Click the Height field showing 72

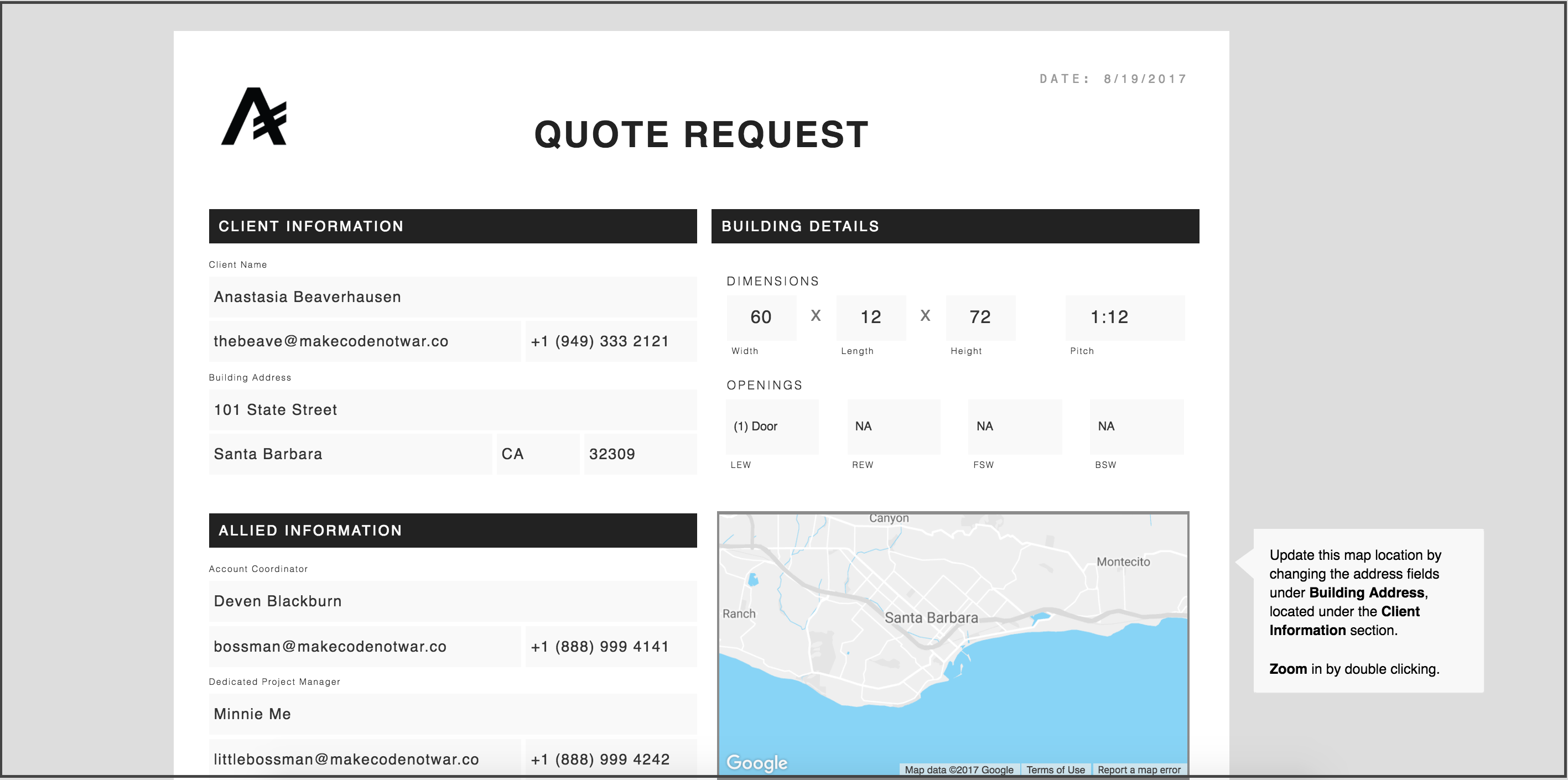pyautogui.click(x=980, y=318)
